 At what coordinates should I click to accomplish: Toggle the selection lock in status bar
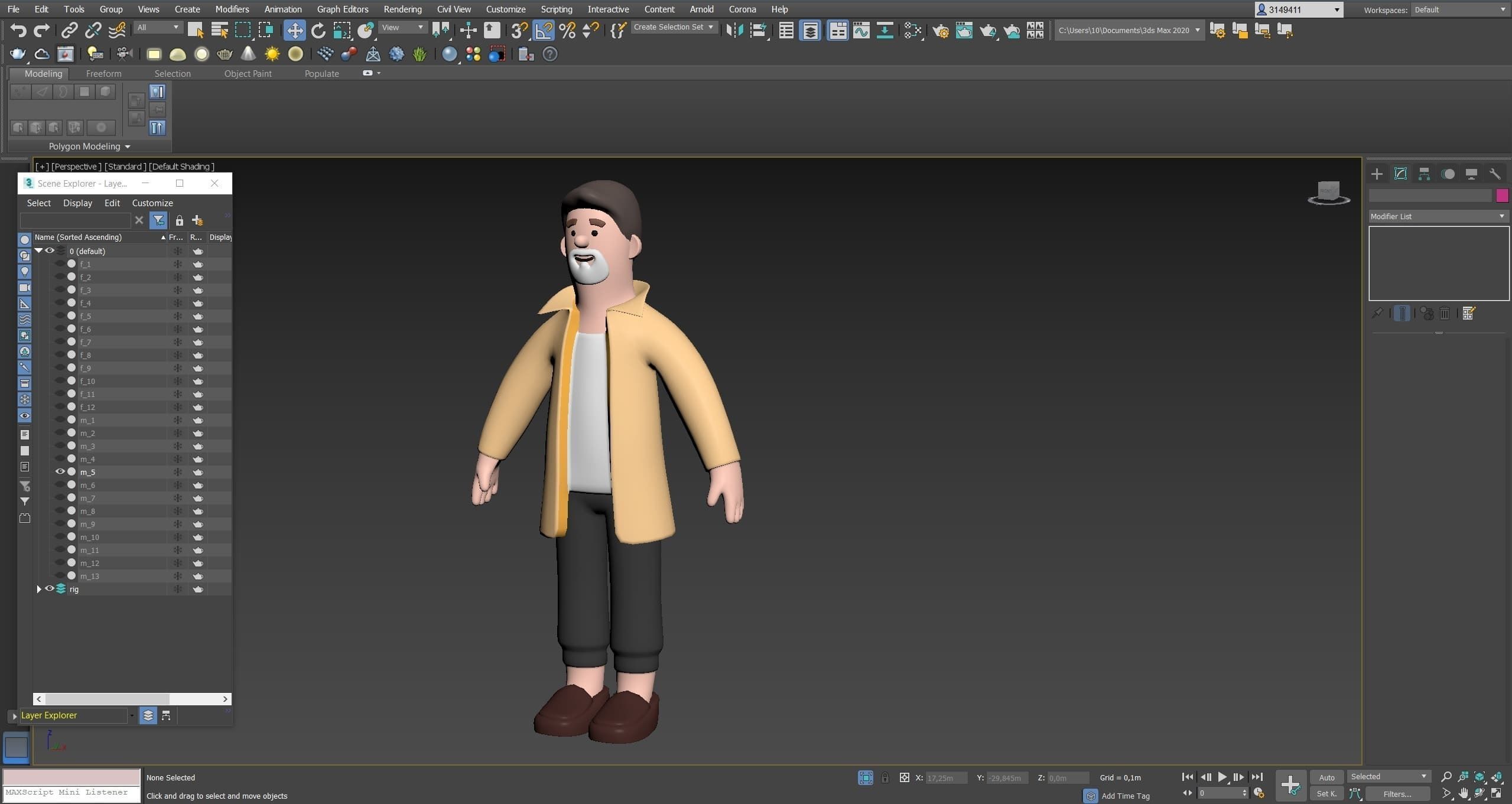(885, 777)
